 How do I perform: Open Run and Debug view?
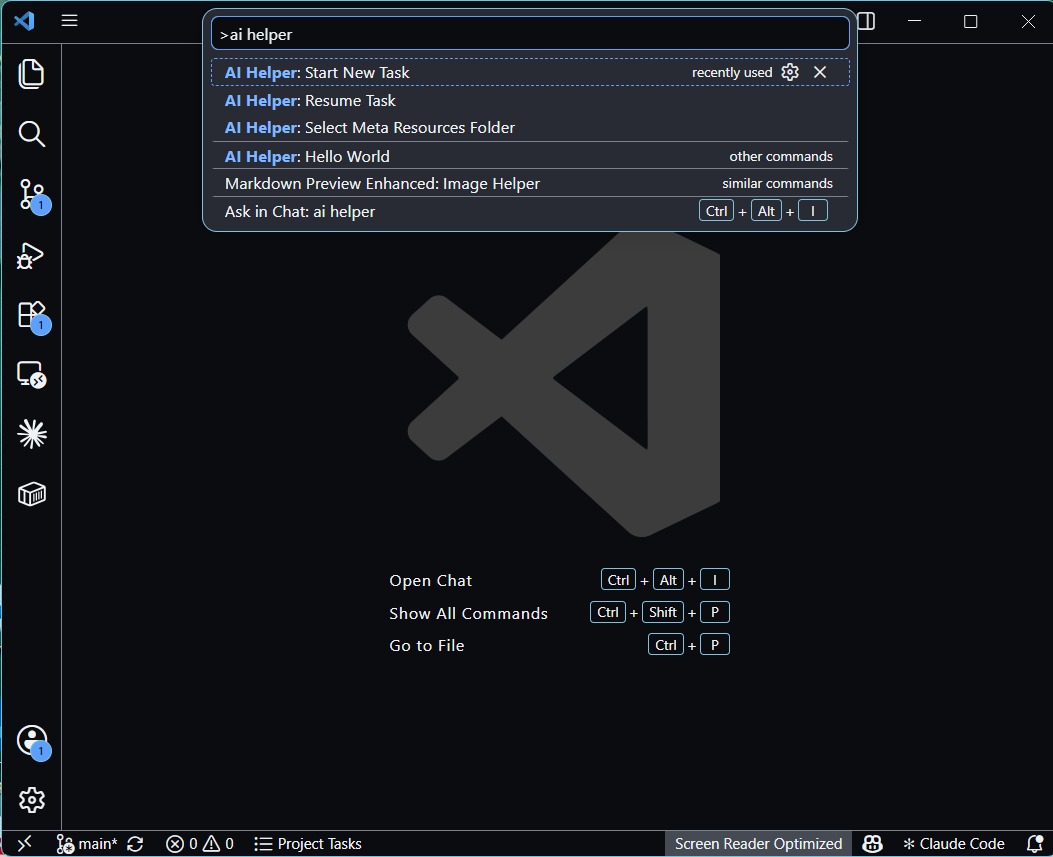(x=31, y=256)
